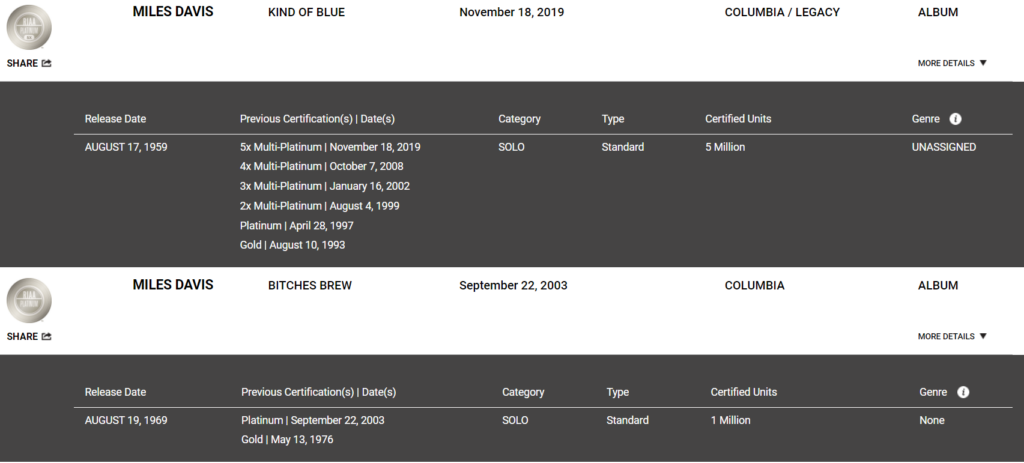The height and width of the screenshot is (463, 1024).
Task: Click Genre info icon in Kind of Blue details
Action: (955, 119)
